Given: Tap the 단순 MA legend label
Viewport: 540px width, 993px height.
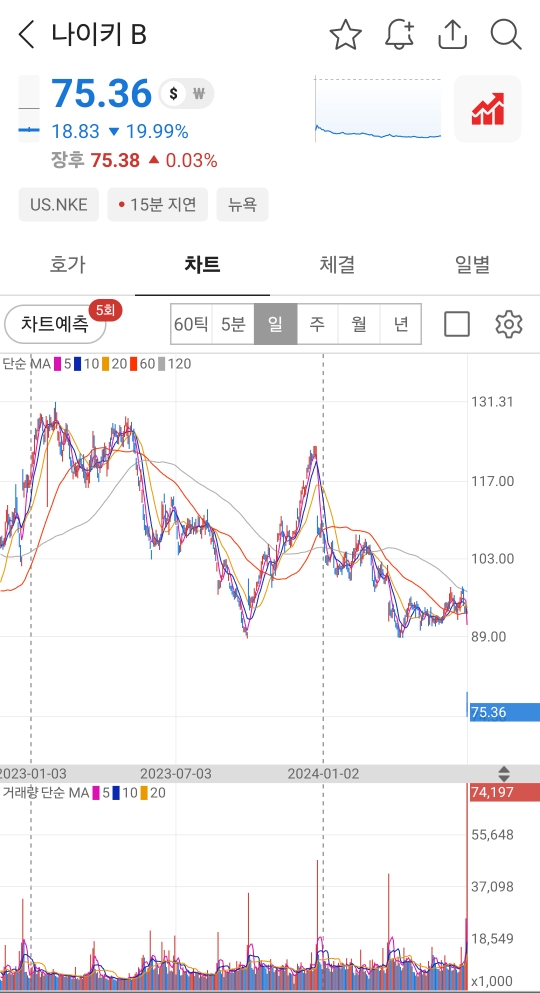Looking at the screenshot, I should pos(26,364).
